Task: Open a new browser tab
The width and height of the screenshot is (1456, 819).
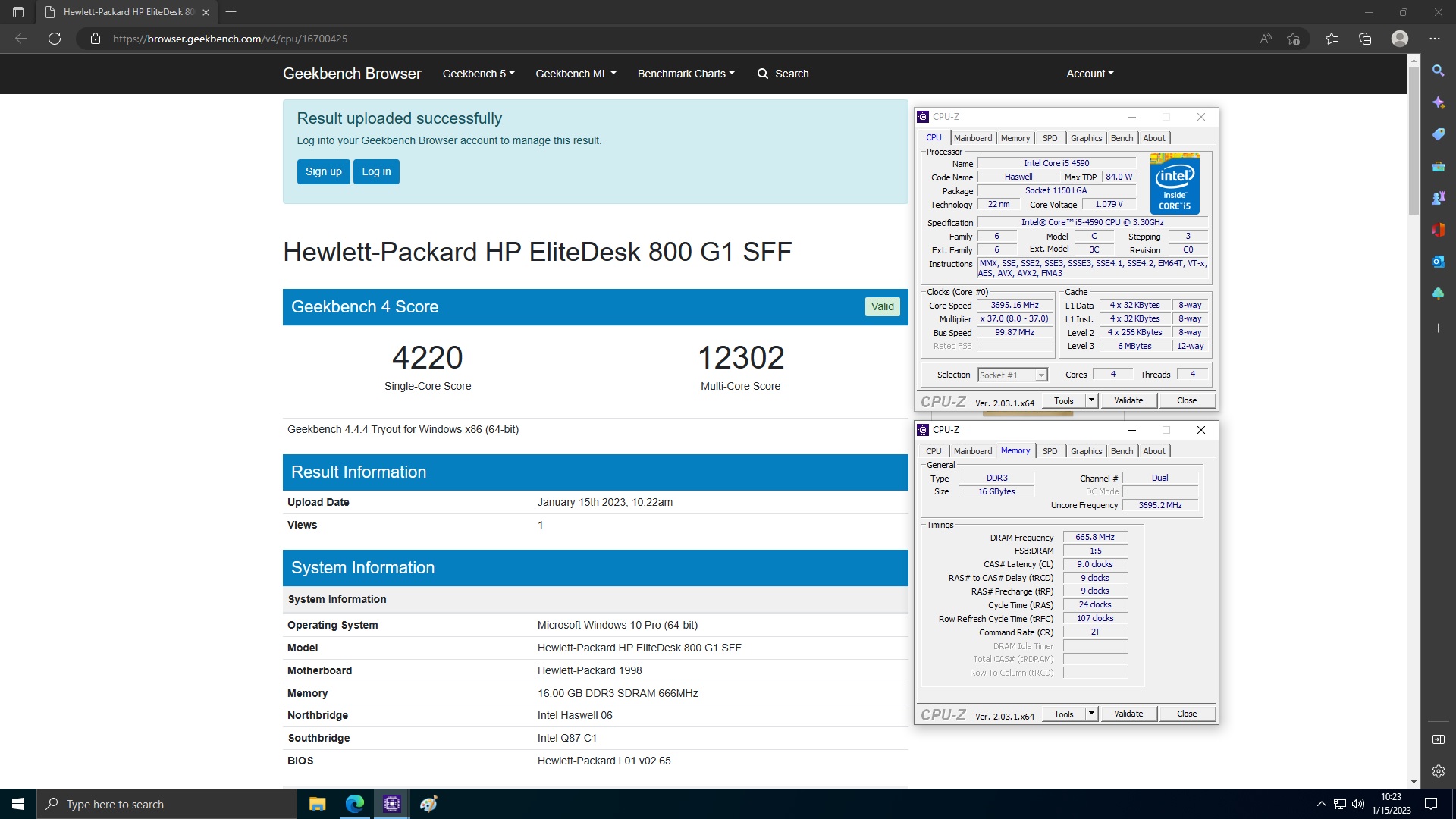Action: point(231,12)
